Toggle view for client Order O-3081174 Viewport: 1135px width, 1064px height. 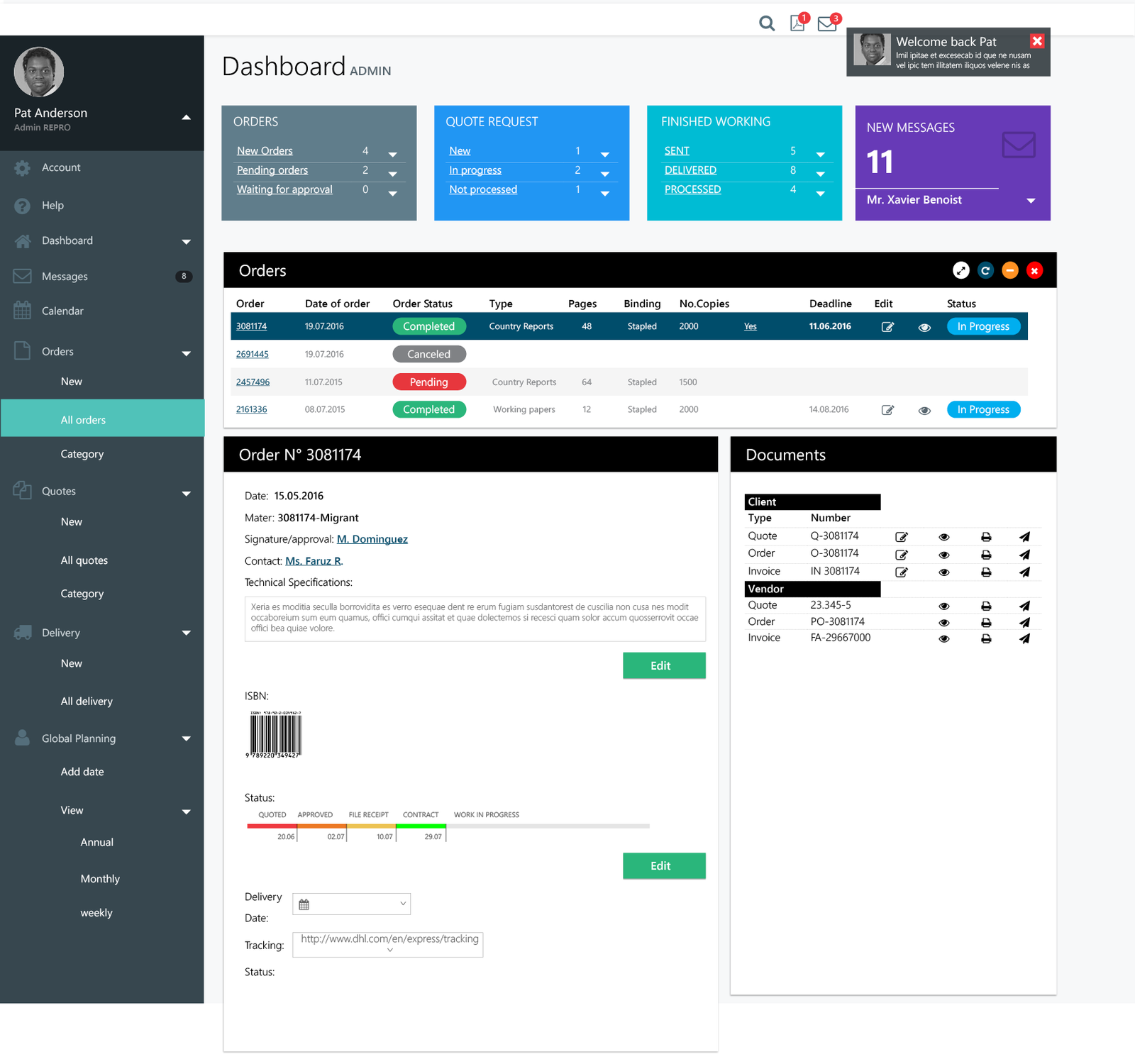(943, 555)
